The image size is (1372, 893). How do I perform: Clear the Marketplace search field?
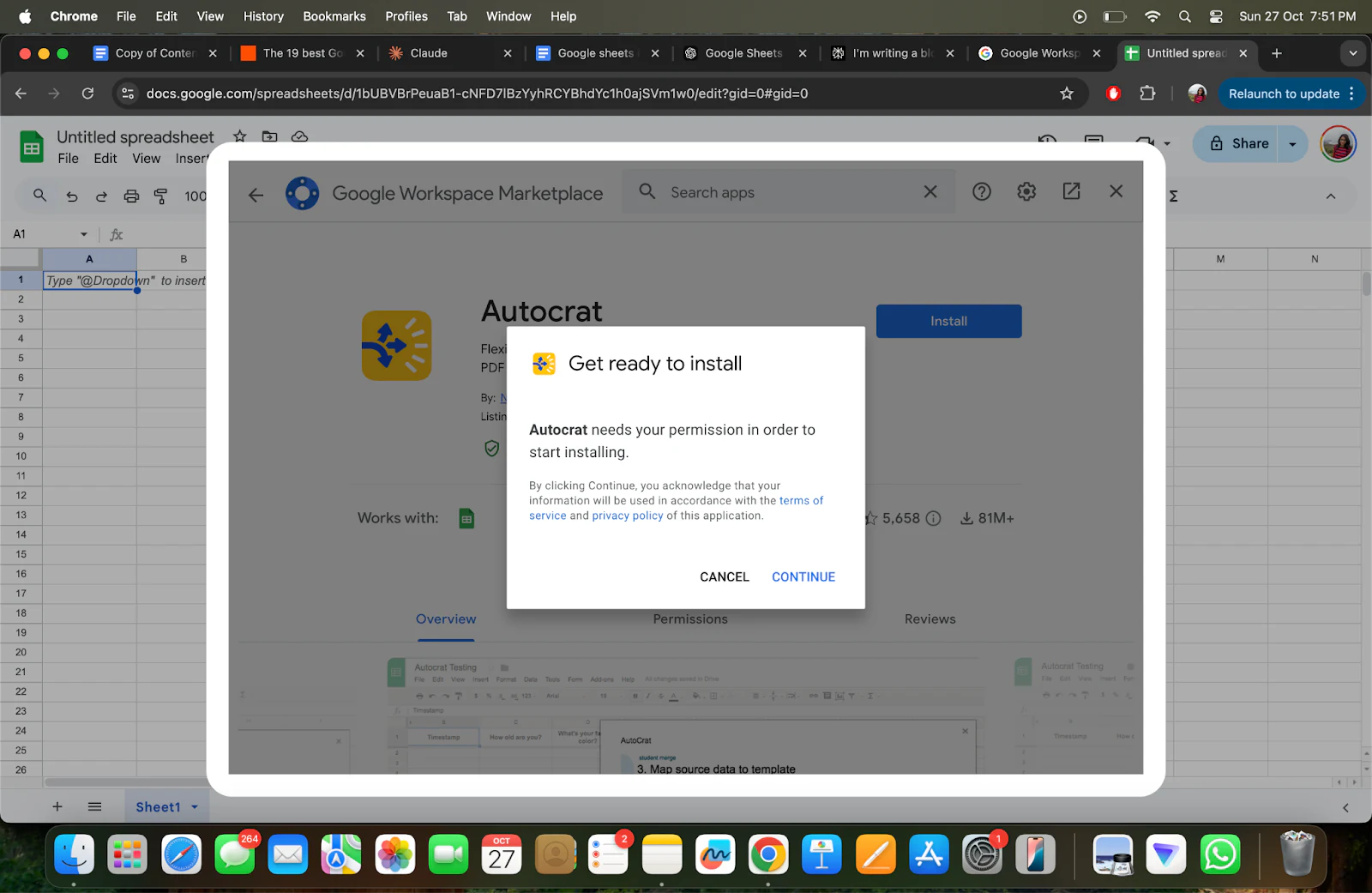930,192
